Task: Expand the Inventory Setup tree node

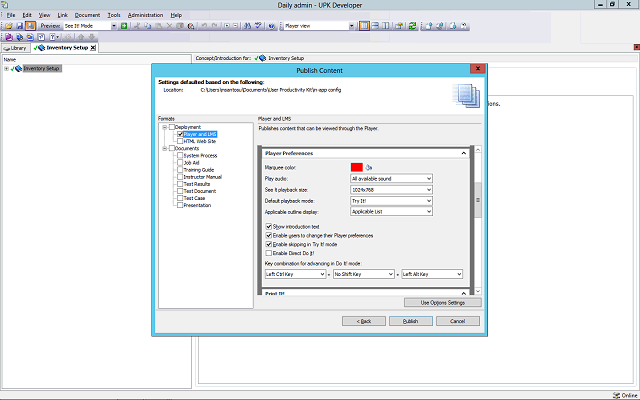Action: pos(7,69)
